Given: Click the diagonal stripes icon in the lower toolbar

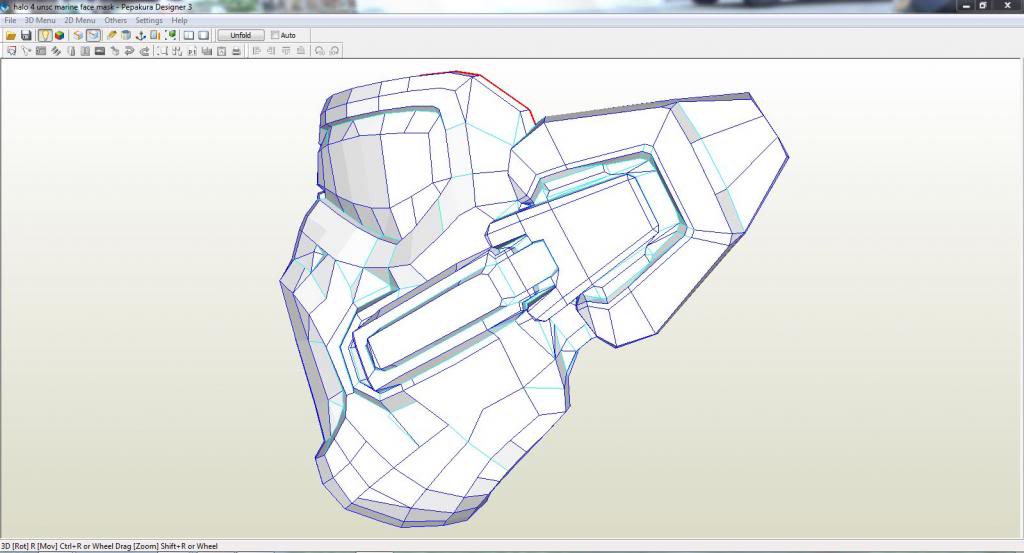Looking at the screenshot, I should (x=56, y=51).
